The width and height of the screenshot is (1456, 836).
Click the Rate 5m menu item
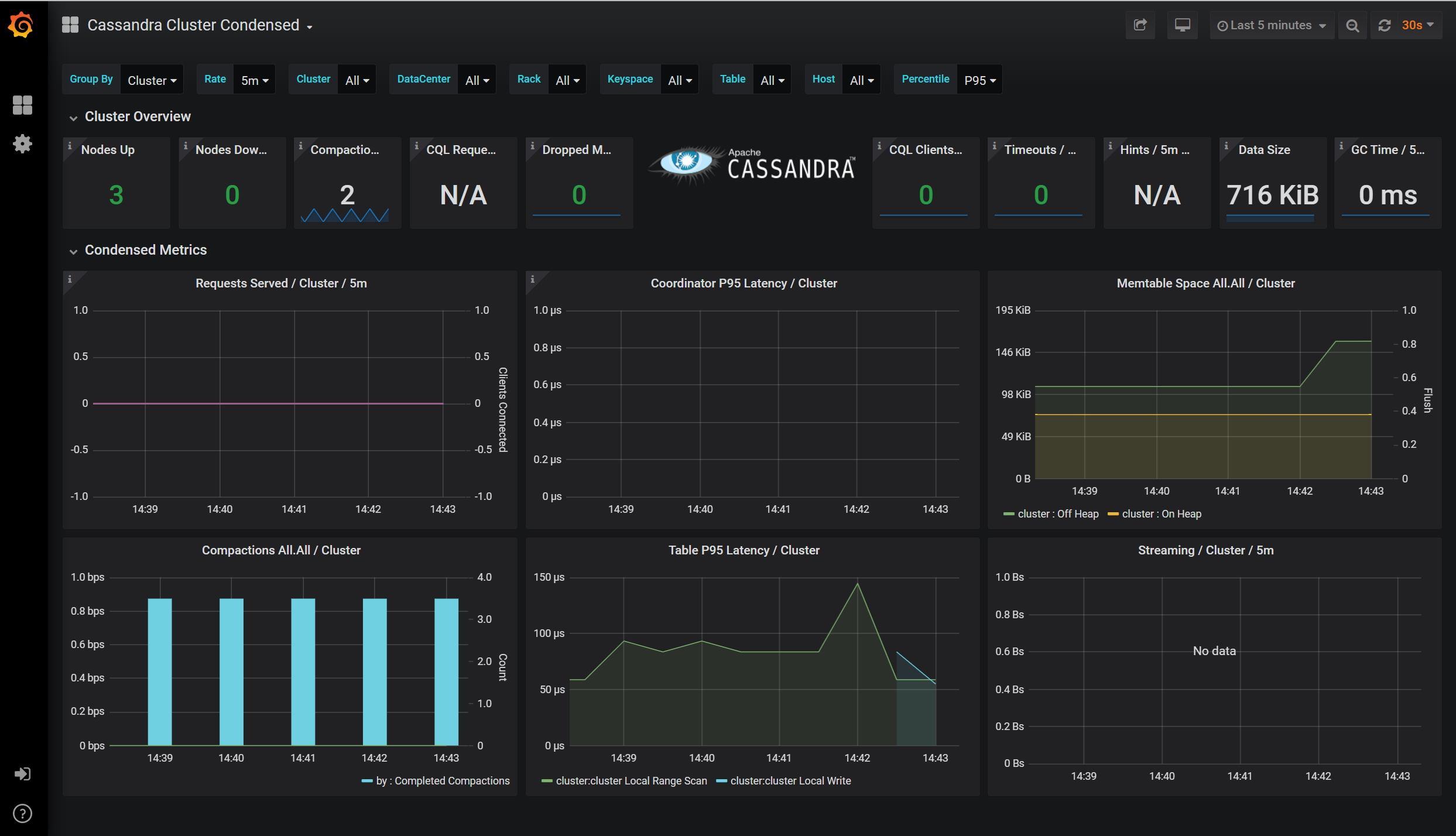255,79
